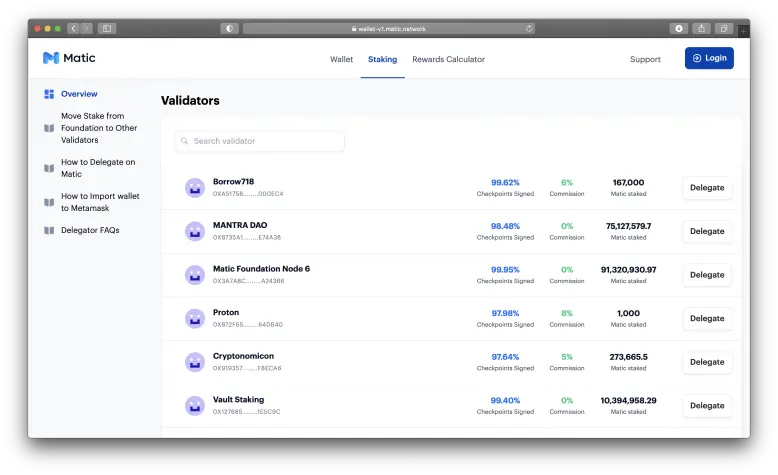Click the 99.95% checkpoints signed value
The height and width of the screenshot is (475, 778).
pos(505,270)
